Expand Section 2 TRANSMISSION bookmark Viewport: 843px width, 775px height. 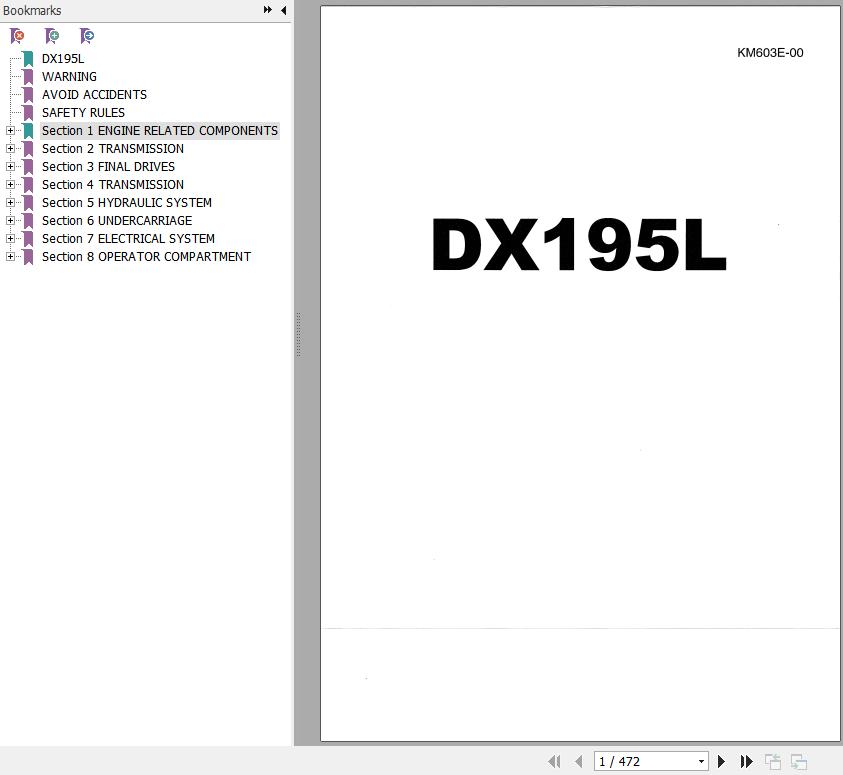pyautogui.click(x=10, y=148)
